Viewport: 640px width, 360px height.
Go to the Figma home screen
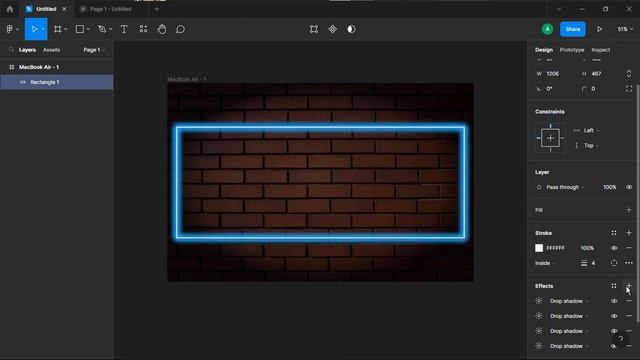10,9
